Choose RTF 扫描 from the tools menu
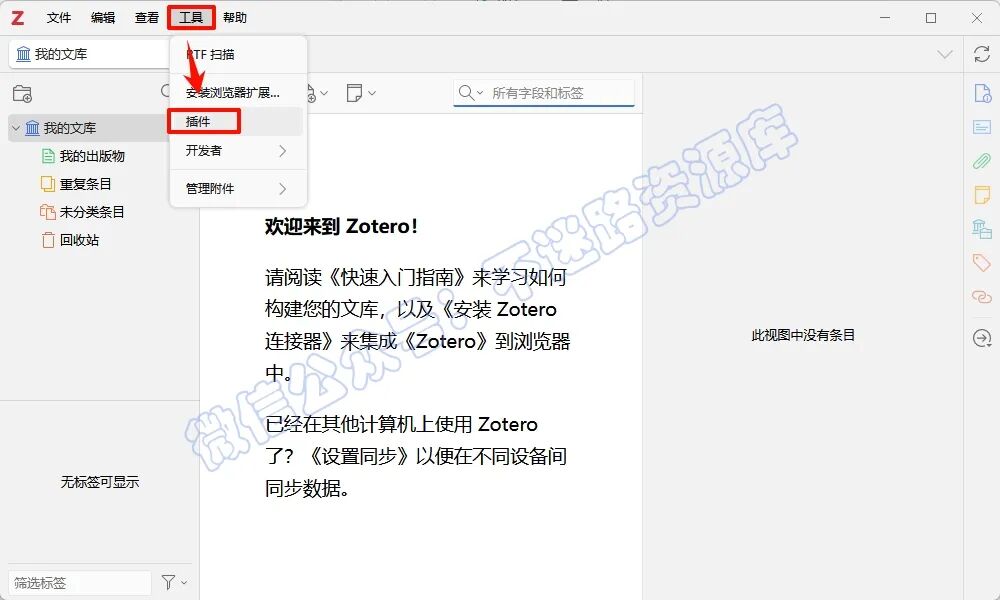The image size is (1000, 600). coord(238,55)
